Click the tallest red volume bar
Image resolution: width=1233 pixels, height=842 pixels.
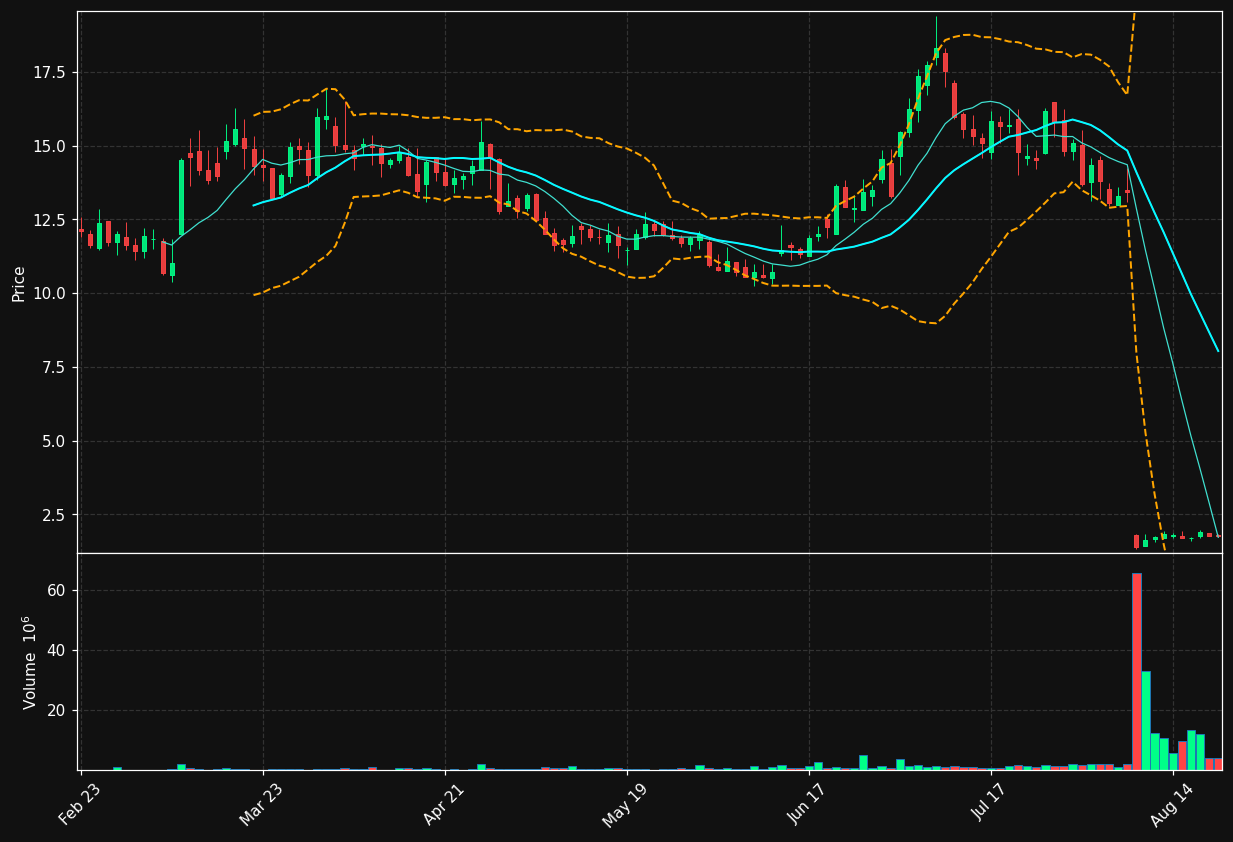click(x=1137, y=671)
